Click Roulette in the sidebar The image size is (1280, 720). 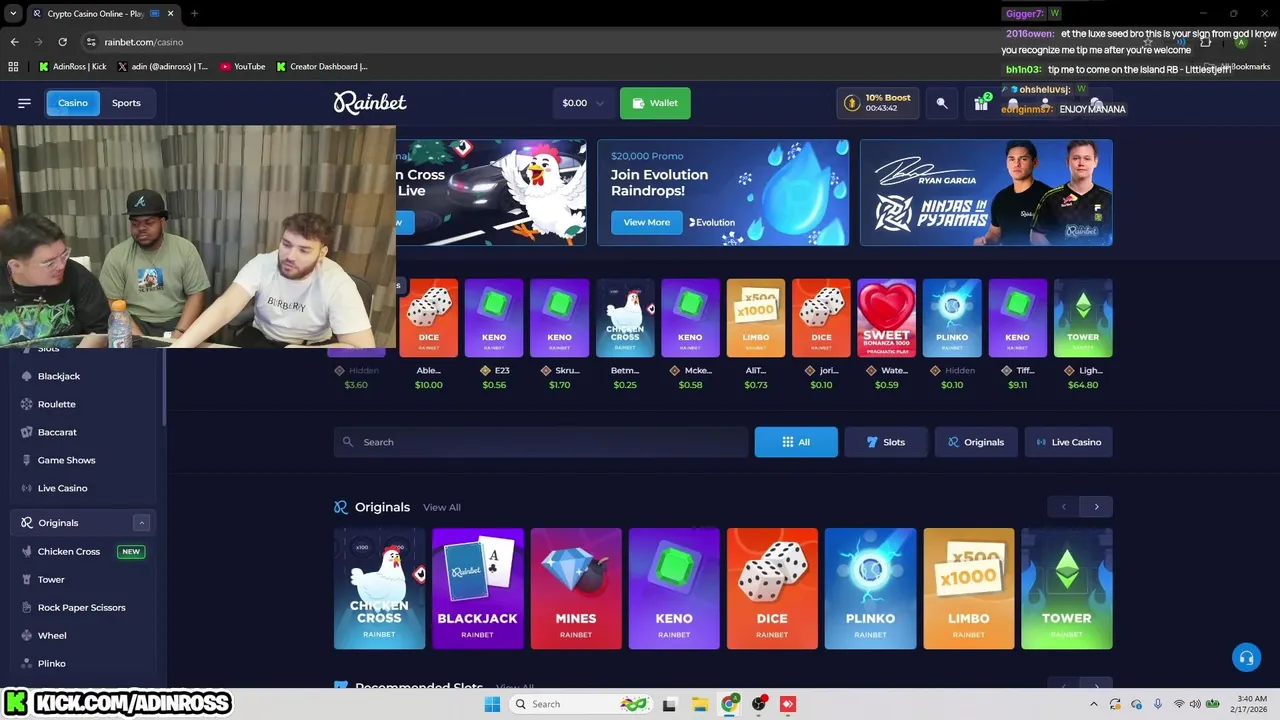click(57, 404)
